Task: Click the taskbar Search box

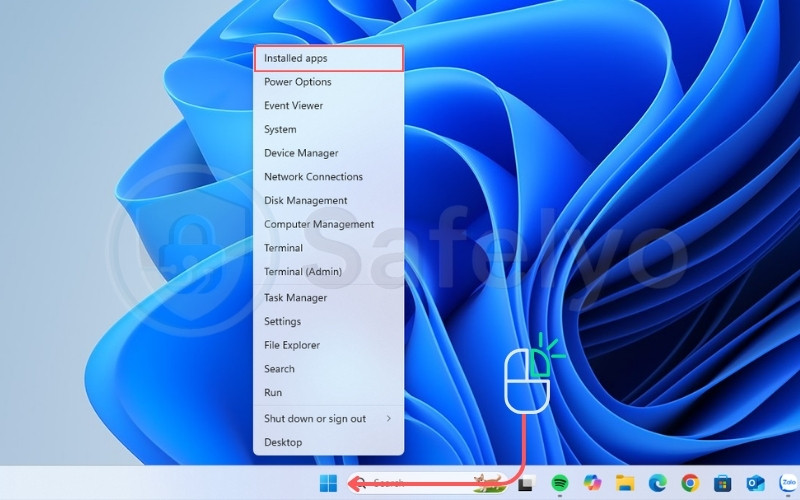Action: click(x=428, y=483)
